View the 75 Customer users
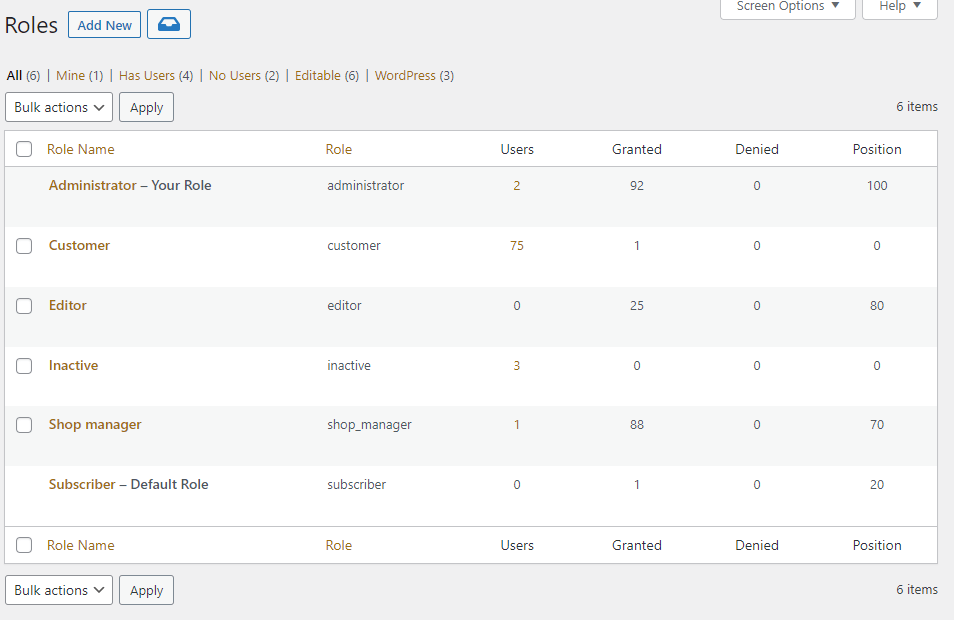Screen dimensions: 954x620 point(517,245)
